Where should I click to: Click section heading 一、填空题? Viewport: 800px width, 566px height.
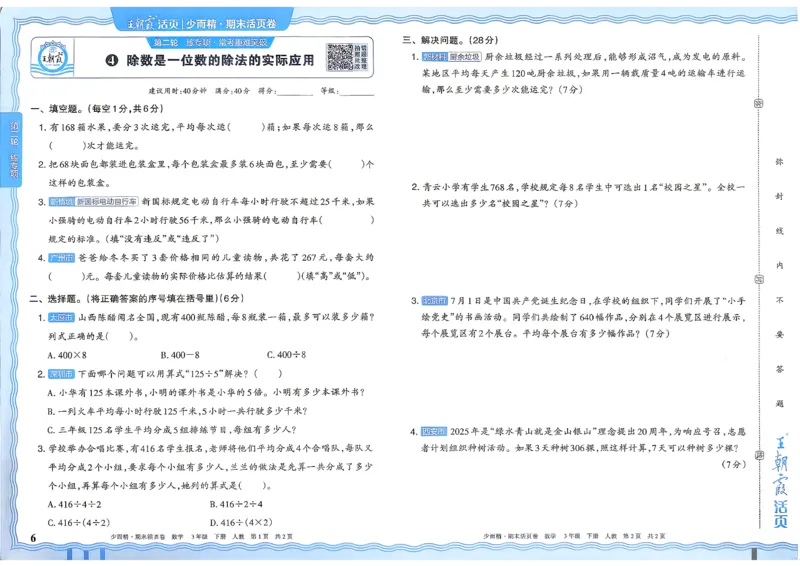97,109
